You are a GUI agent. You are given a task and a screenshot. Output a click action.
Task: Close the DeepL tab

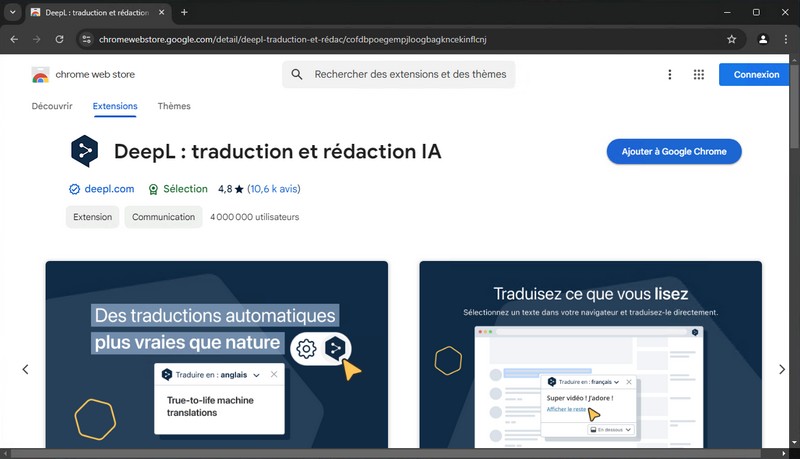pos(162,12)
